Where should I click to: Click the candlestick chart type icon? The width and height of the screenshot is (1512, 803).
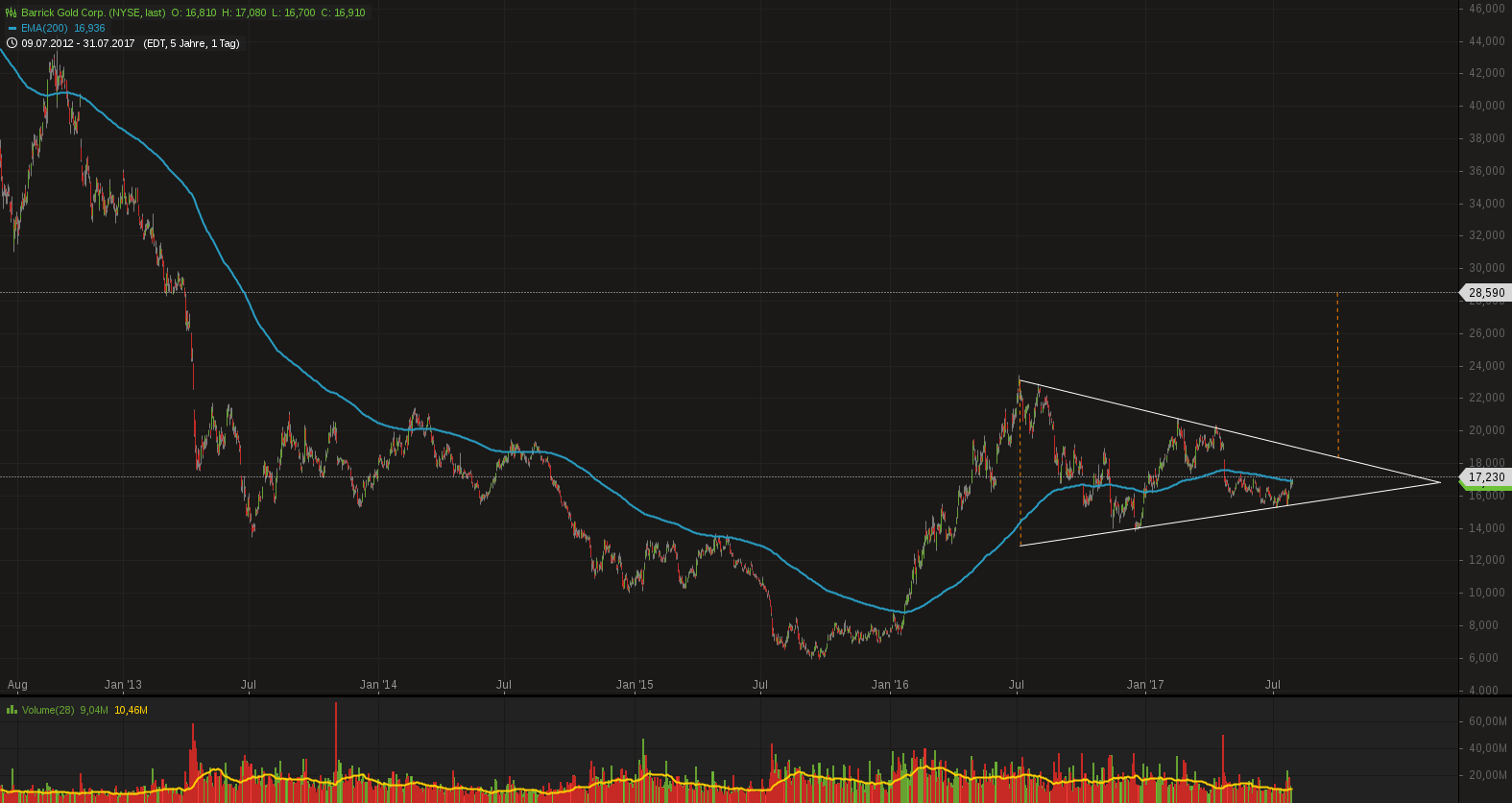point(12,12)
